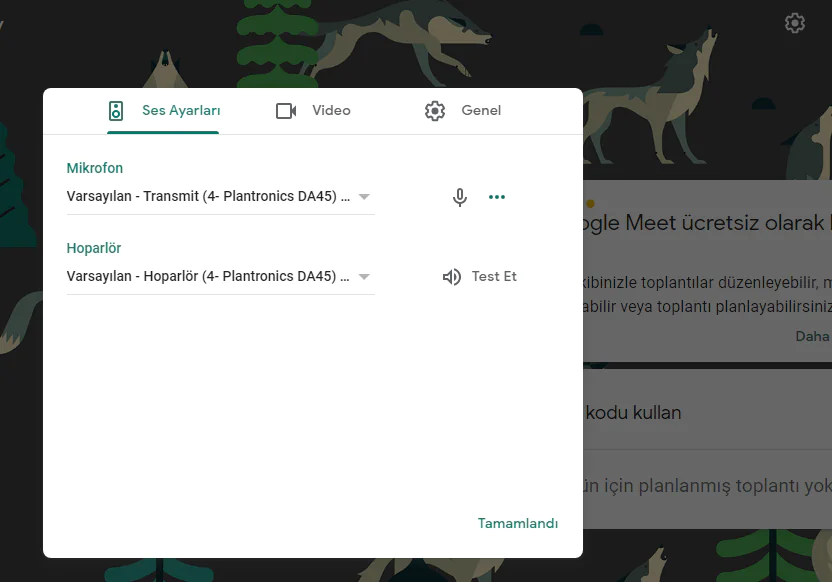832x582 pixels.
Task: Click the gear icon beside Genel
Action: tap(435, 111)
